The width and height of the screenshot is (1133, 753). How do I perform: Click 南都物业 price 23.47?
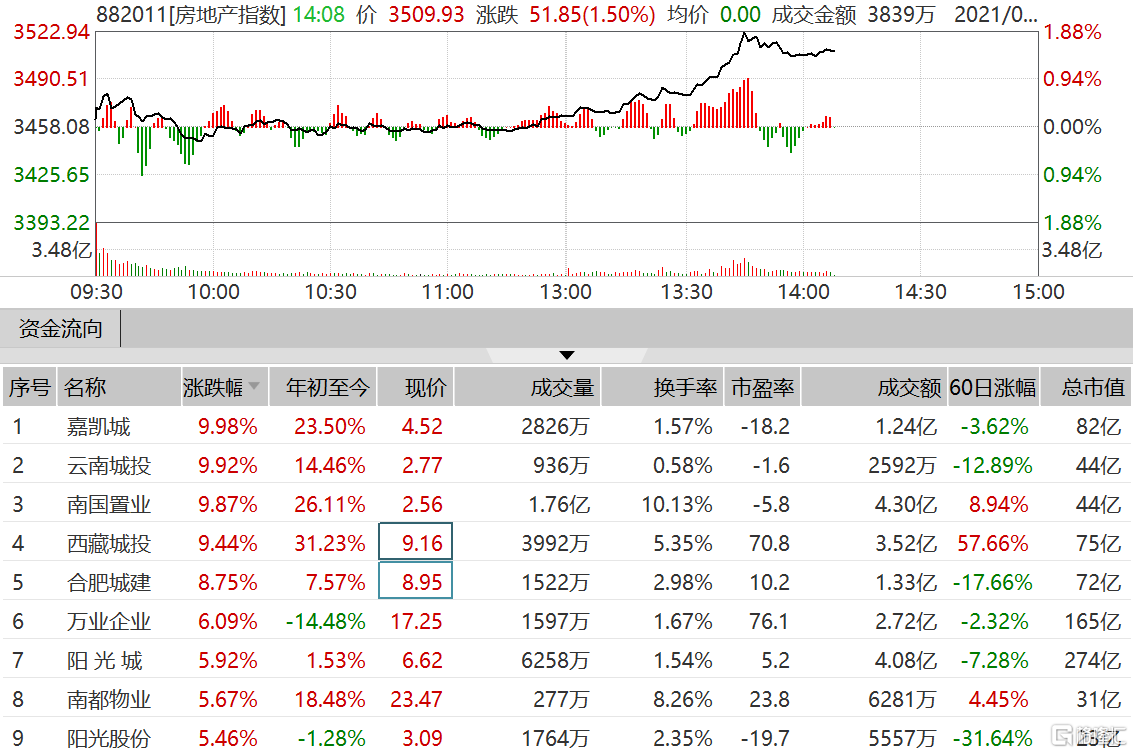click(416, 700)
